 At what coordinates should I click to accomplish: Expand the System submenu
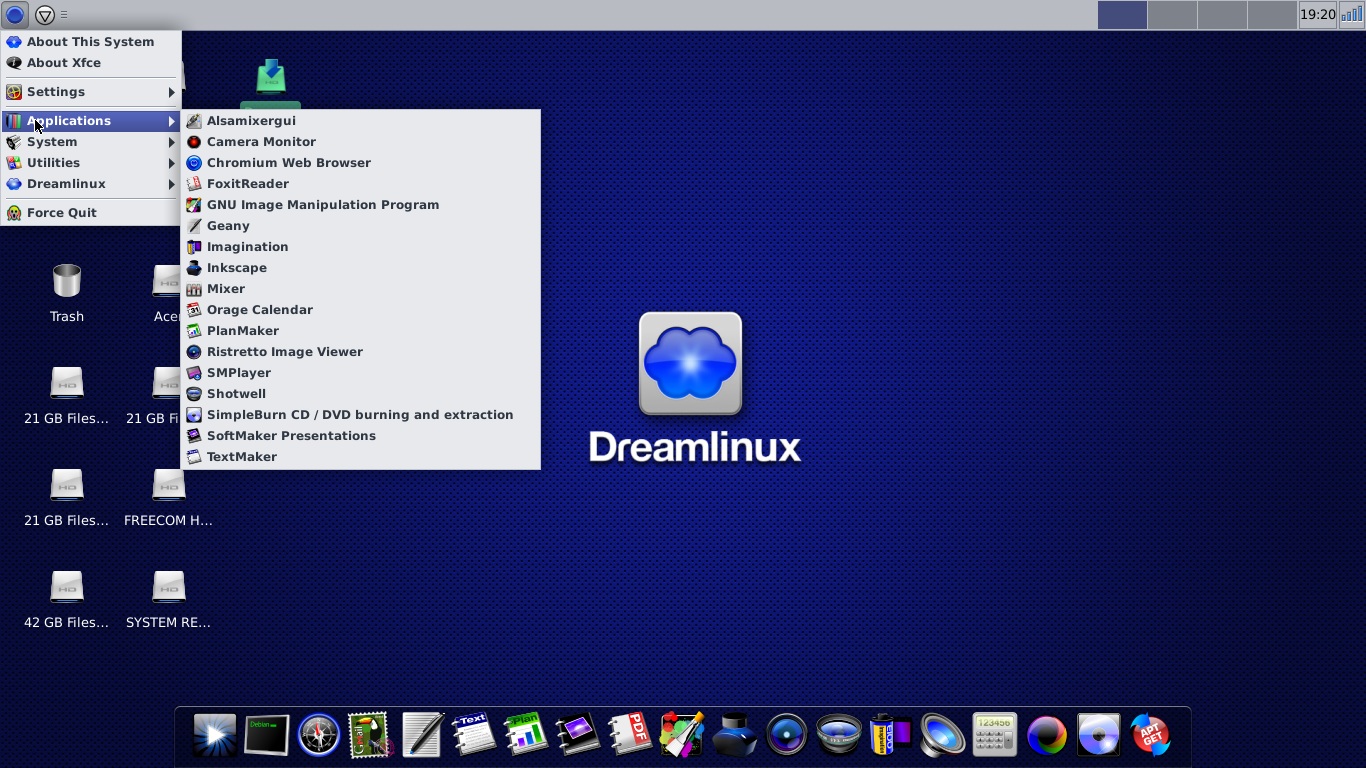coord(91,142)
